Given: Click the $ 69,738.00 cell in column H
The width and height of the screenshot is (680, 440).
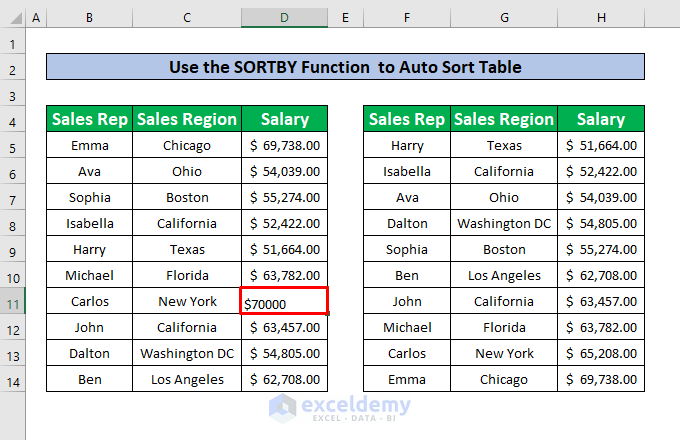Looking at the screenshot, I should pos(600,379).
